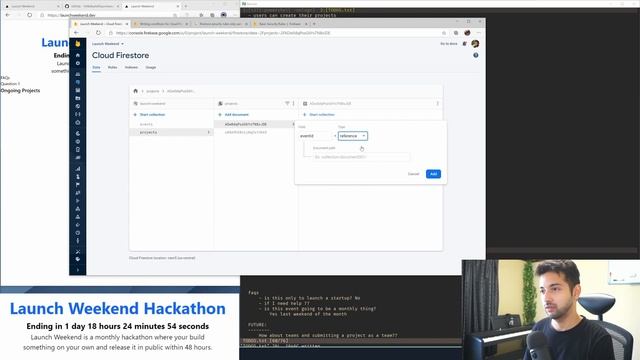Click the Firebase console address bar
The height and width of the screenshot is (360, 640).
coord(278,33)
